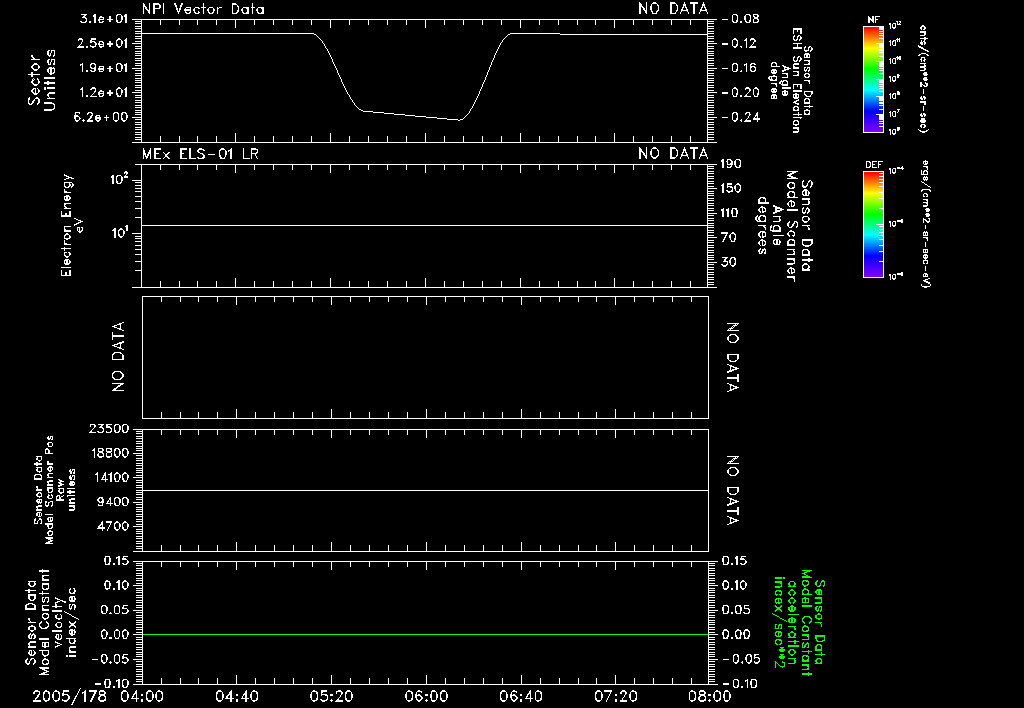Image resolution: width=1024 pixels, height=708 pixels.
Task: Click the 30 scanner angle tick
Action: click(x=728, y=262)
